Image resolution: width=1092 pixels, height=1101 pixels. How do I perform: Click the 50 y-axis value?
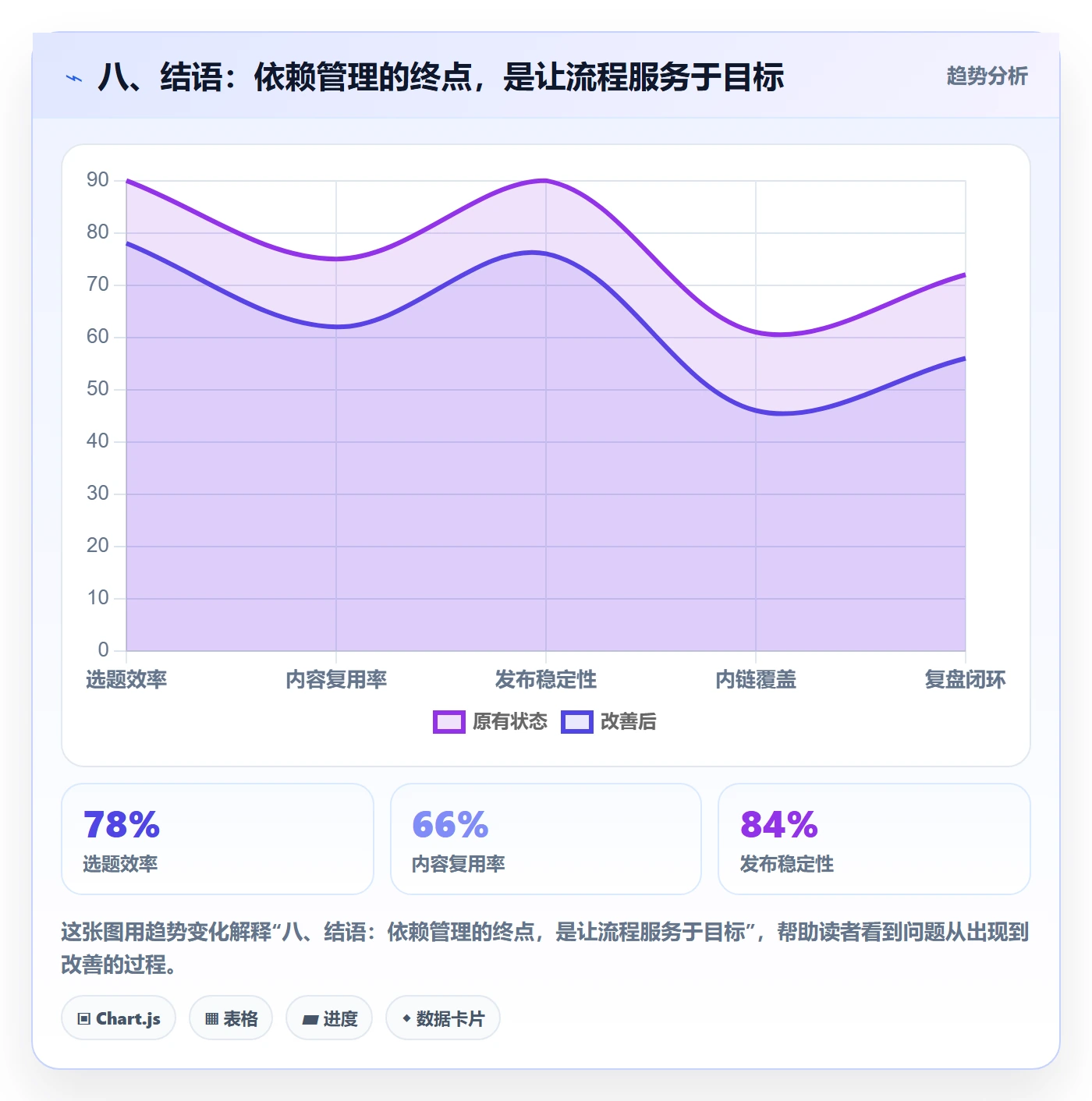97,389
